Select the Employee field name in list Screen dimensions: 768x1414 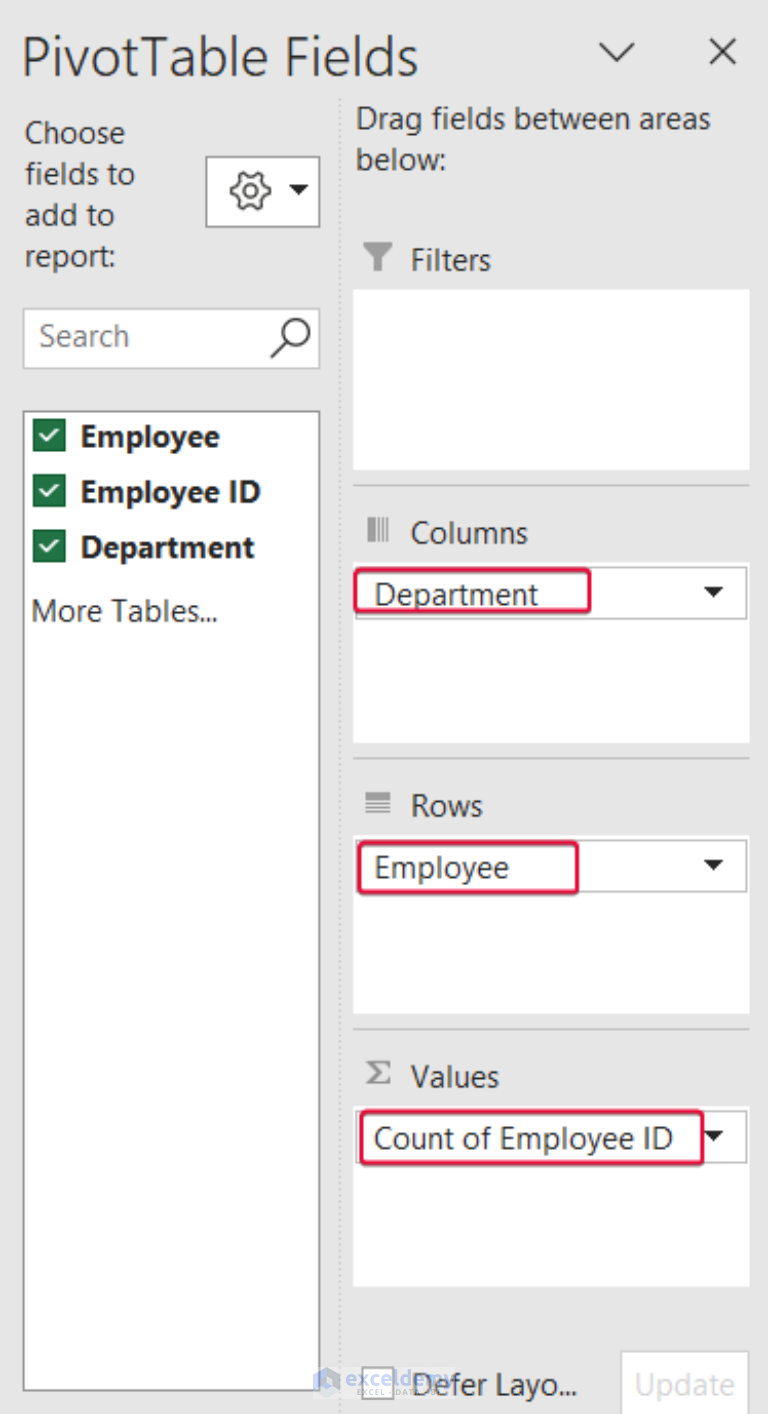150,437
